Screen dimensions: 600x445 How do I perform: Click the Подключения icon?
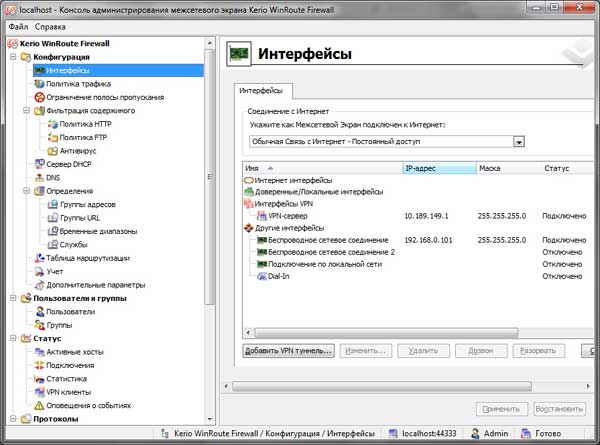[39, 365]
